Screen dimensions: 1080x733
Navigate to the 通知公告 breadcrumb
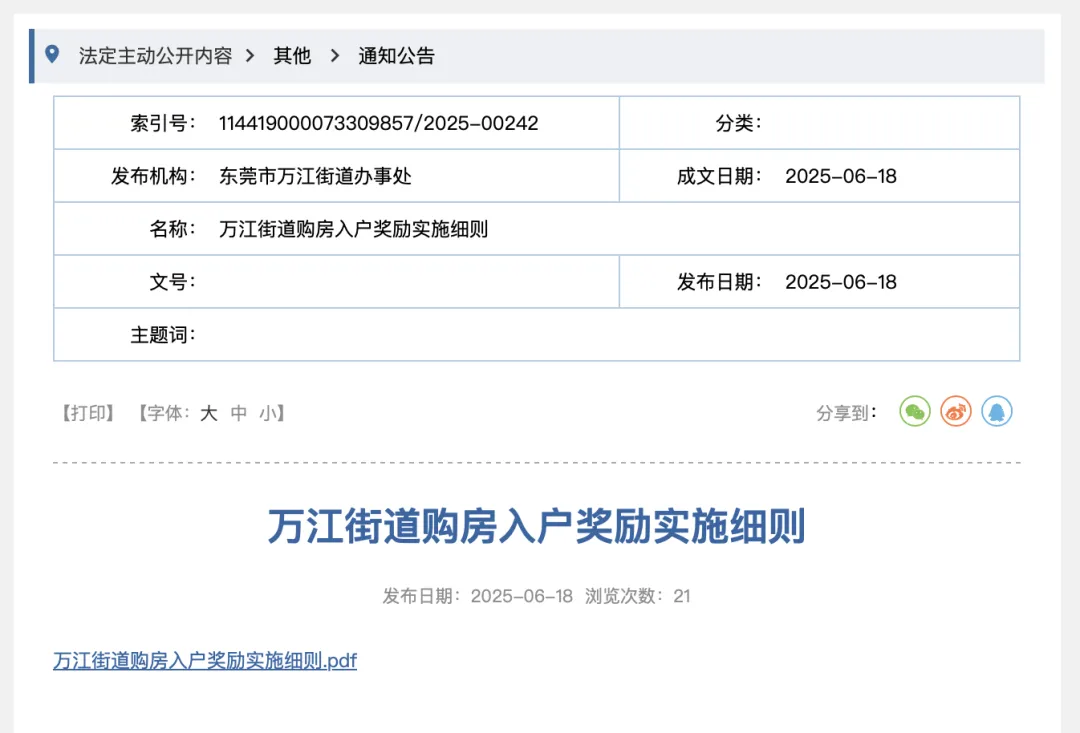click(x=397, y=56)
